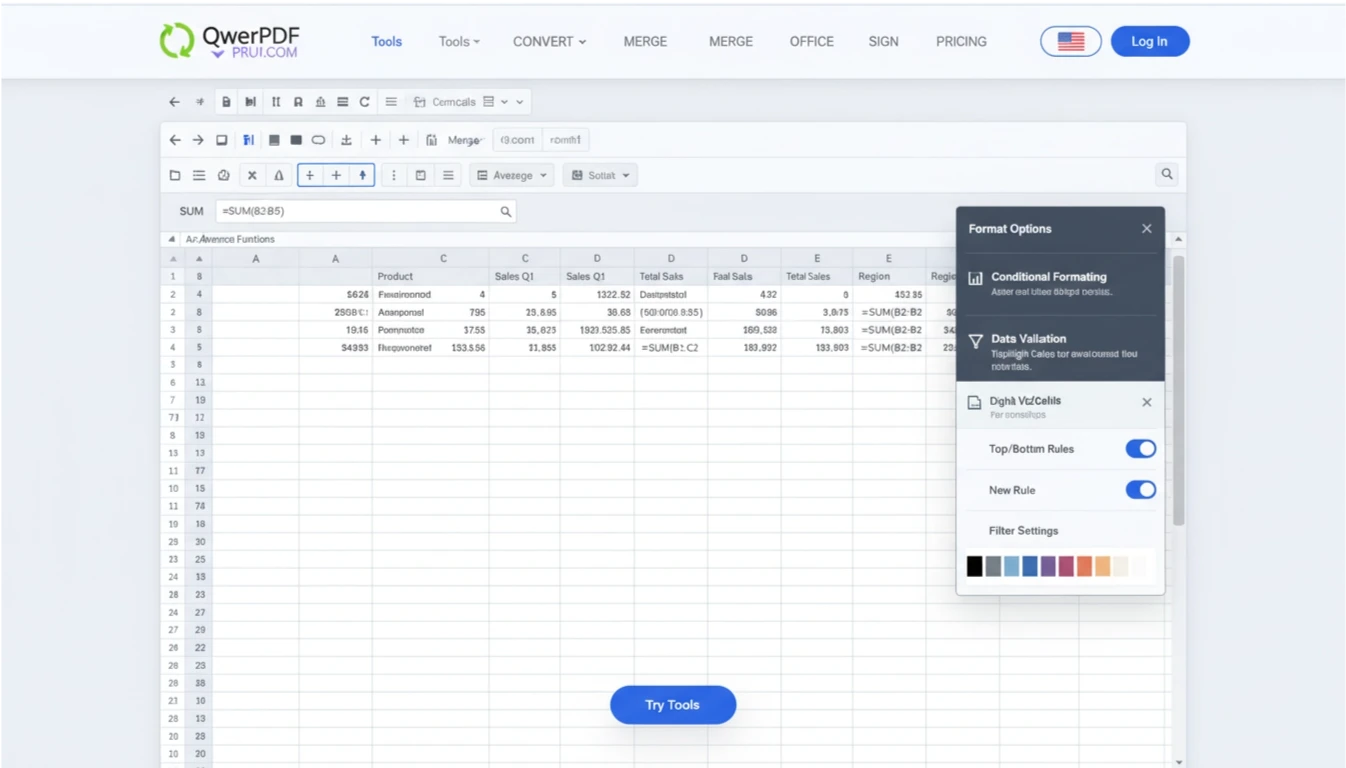Image resolution: width=1346 pixels, height=768 pixels.
Task: Click the triangle icon beside the X icon
Action: pos(279,175)
